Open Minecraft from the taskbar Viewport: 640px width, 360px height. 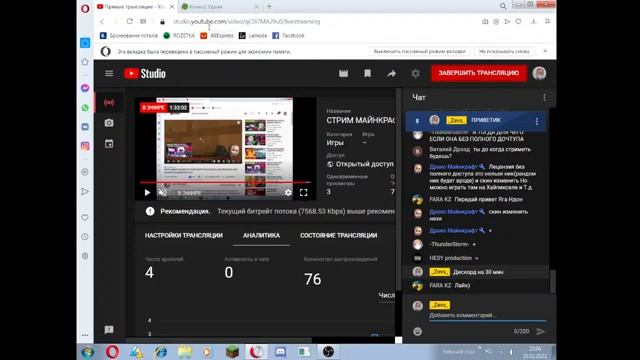232,352
